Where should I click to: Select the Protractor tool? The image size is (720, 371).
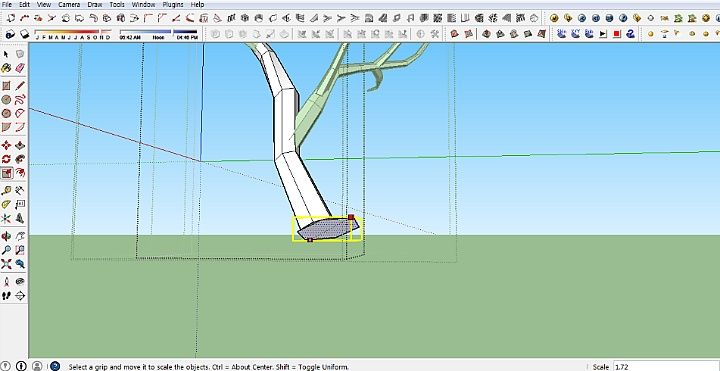[6, 204]
